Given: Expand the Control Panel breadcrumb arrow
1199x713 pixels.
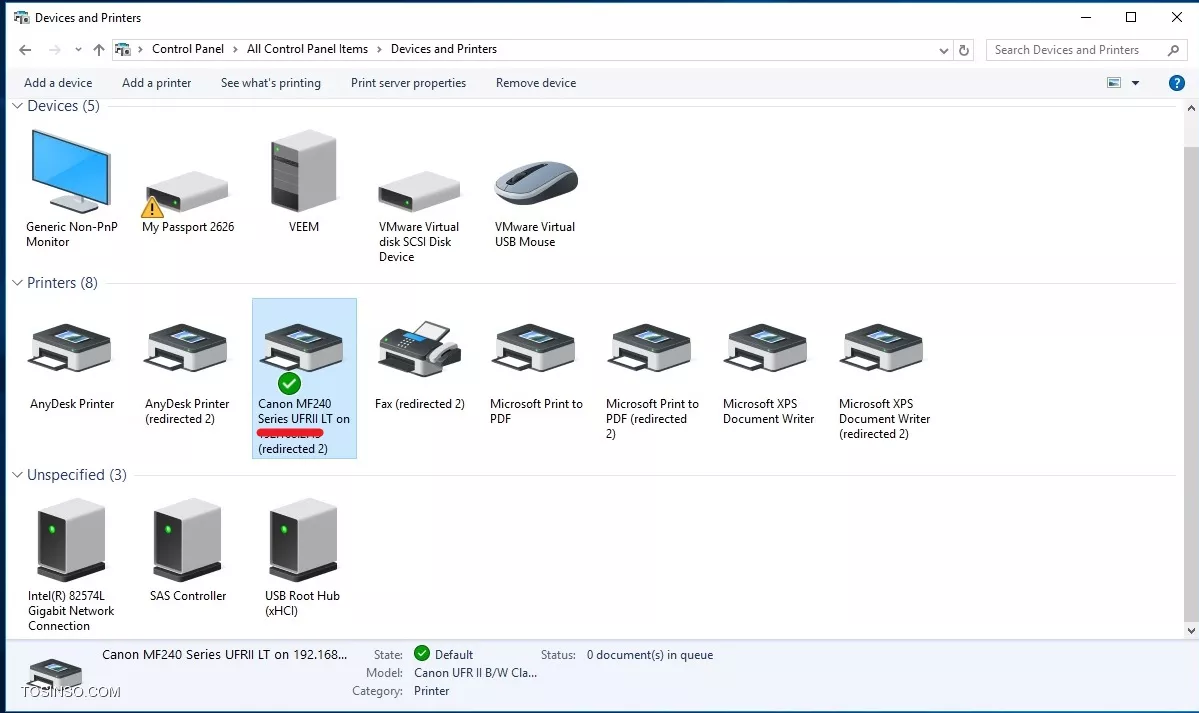Looking at the screenshot, I should 236,50.
